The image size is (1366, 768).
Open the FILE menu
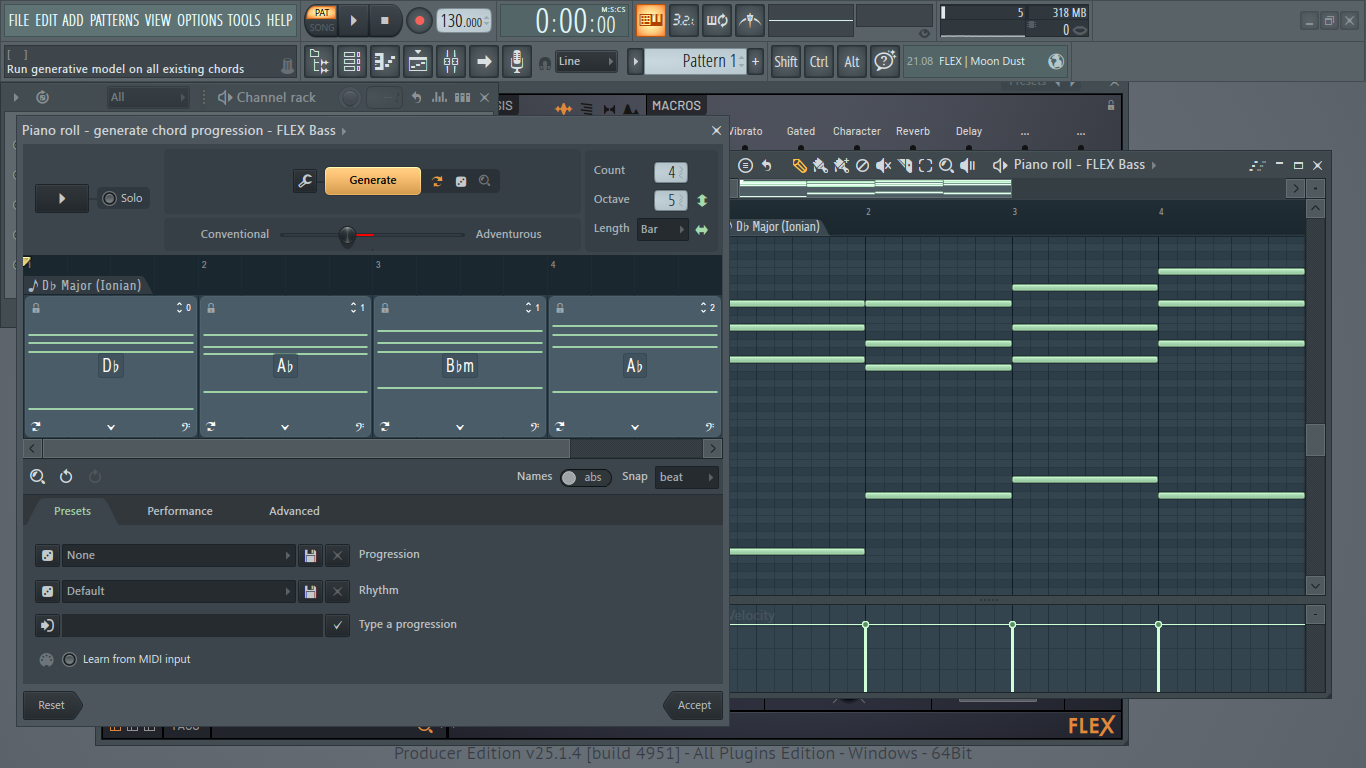(x=18, y=20)
